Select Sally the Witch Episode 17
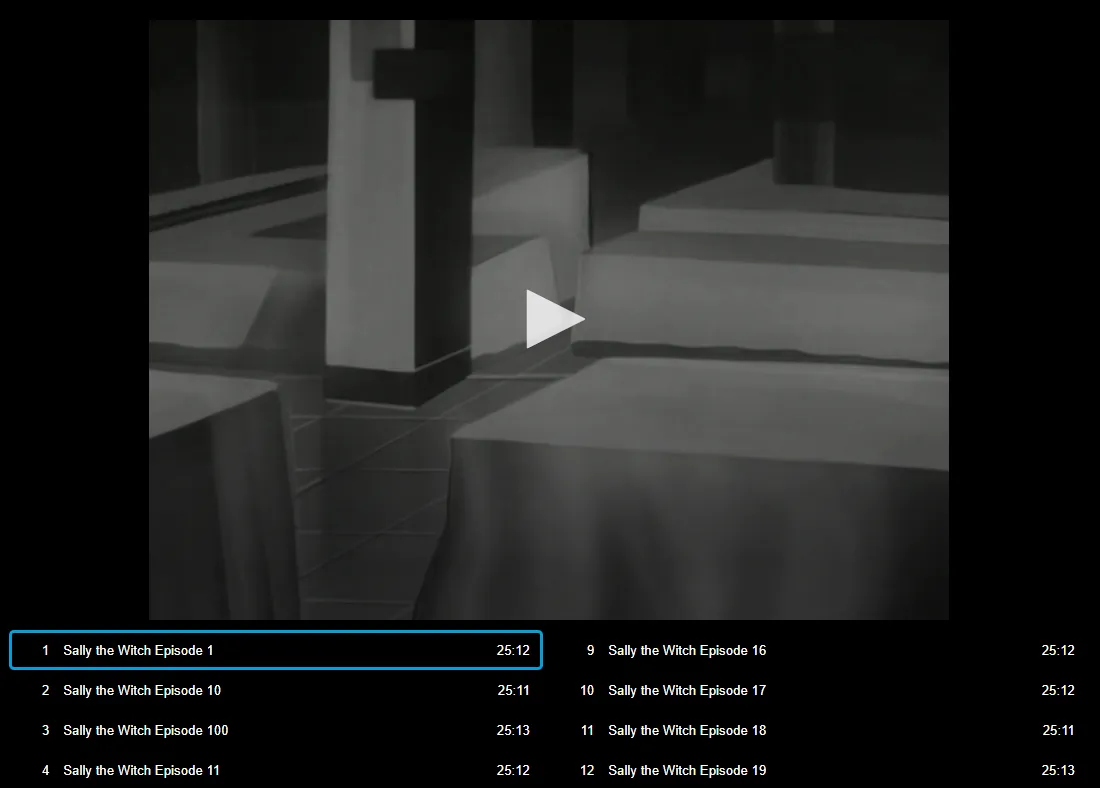1100x788 pixels. pos(687,690)
